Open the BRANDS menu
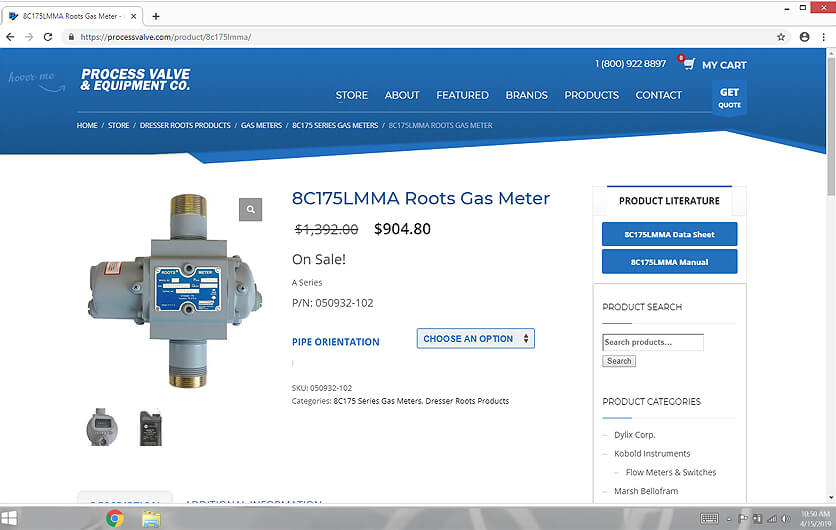The image size is (836, 530). click(x=526, y=95)
